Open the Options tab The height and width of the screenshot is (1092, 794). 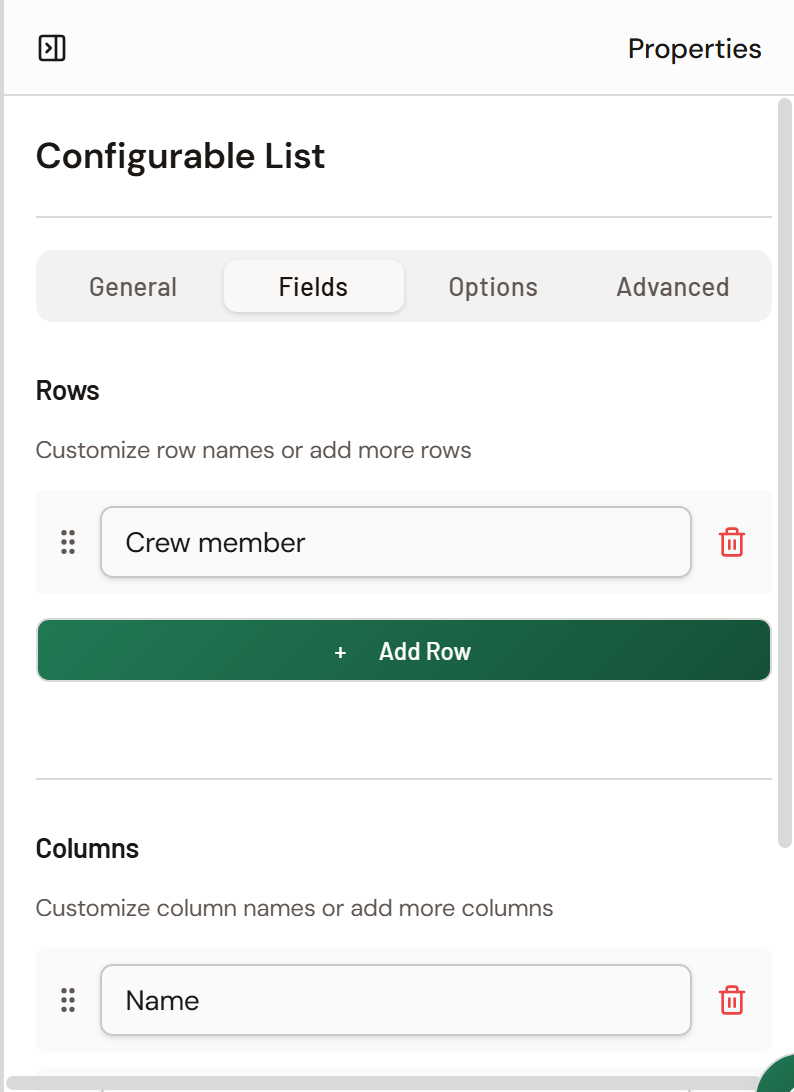coord(493,287)
